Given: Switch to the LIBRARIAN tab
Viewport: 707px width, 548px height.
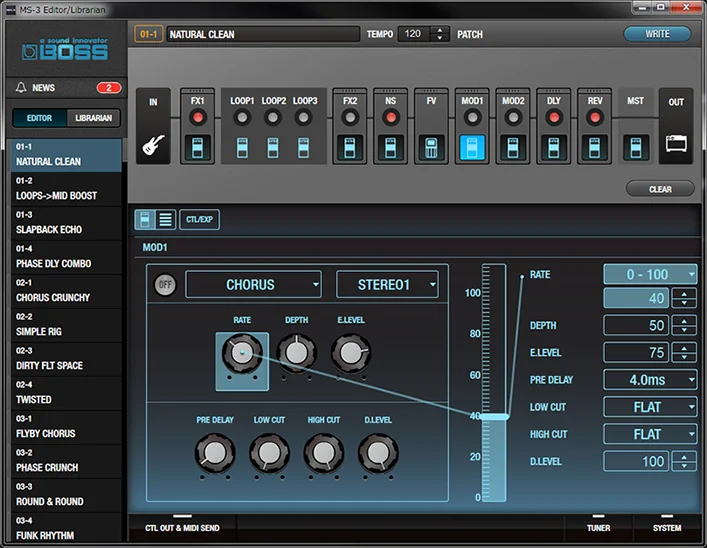Looking at the screenshot, I should 95,119.
